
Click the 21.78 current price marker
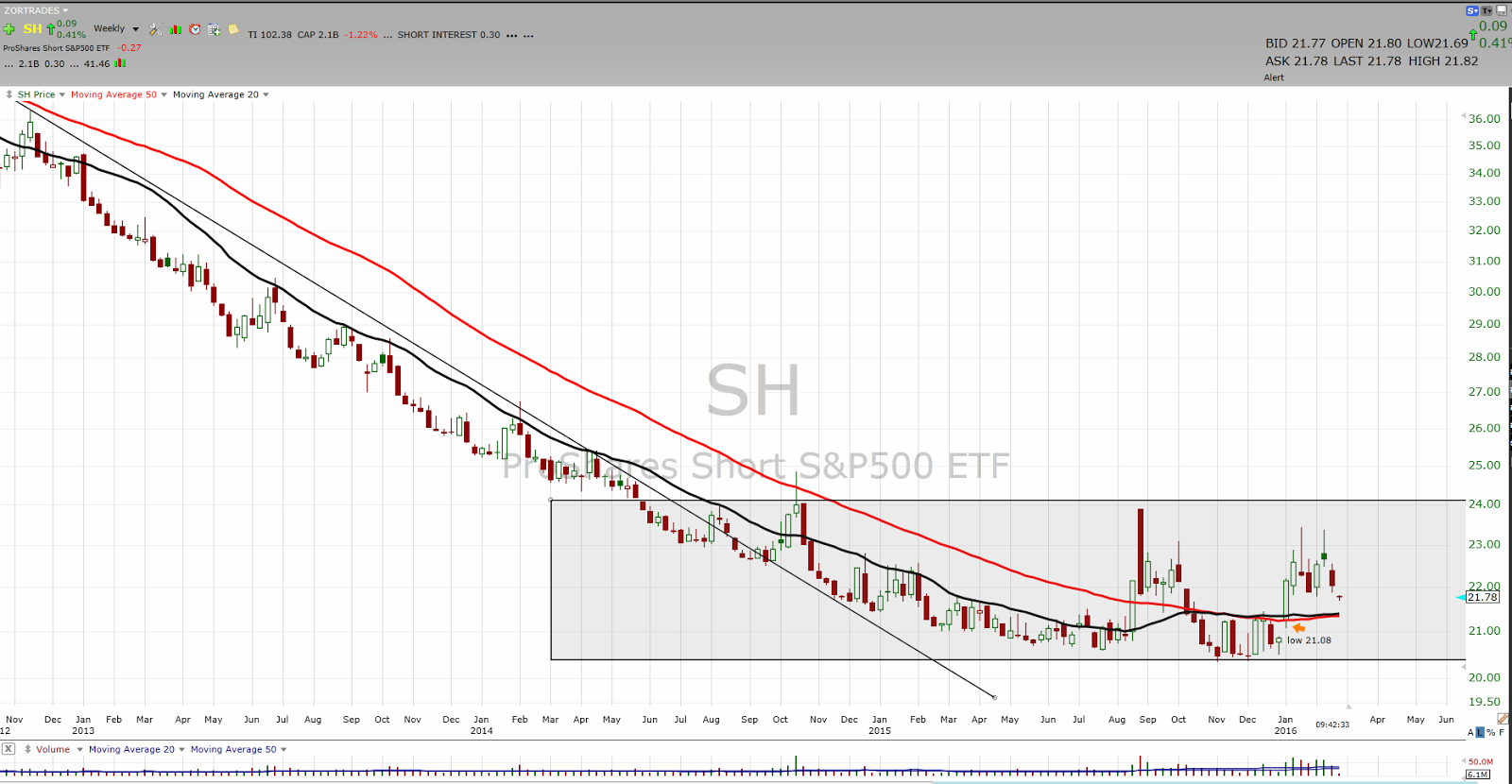[1483, 597]
